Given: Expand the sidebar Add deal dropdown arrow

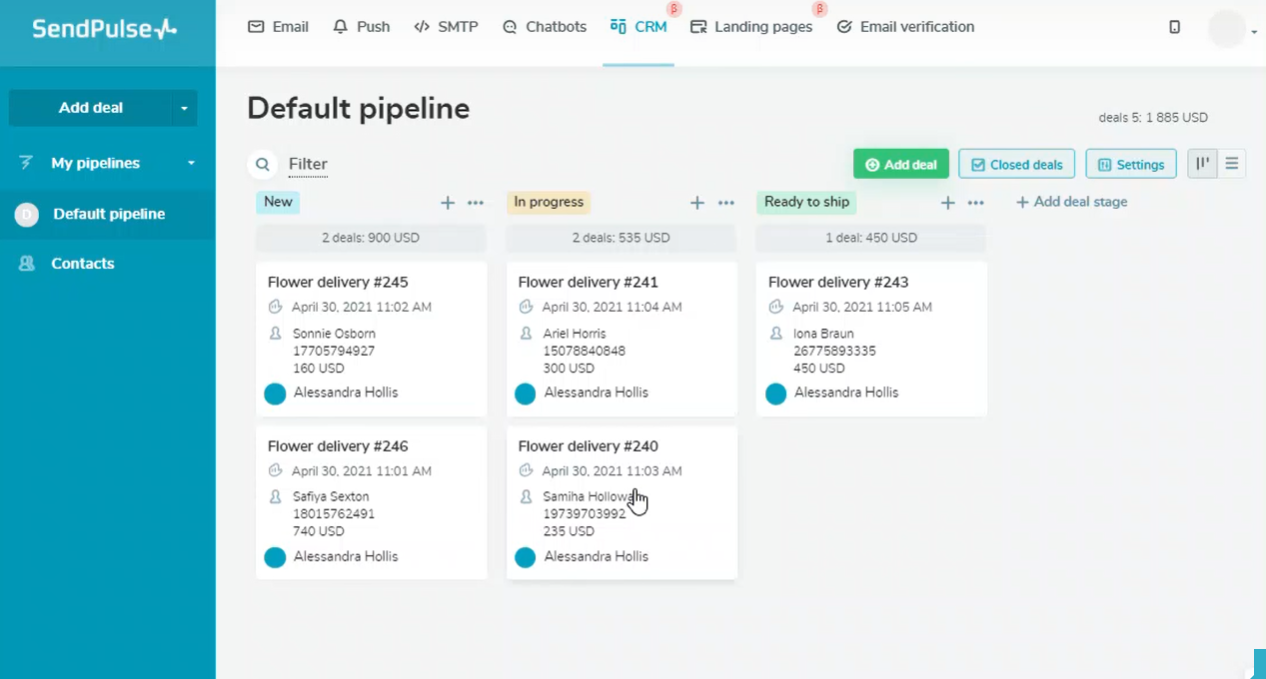Looking at the screenshot, I should tap(183, 108).
